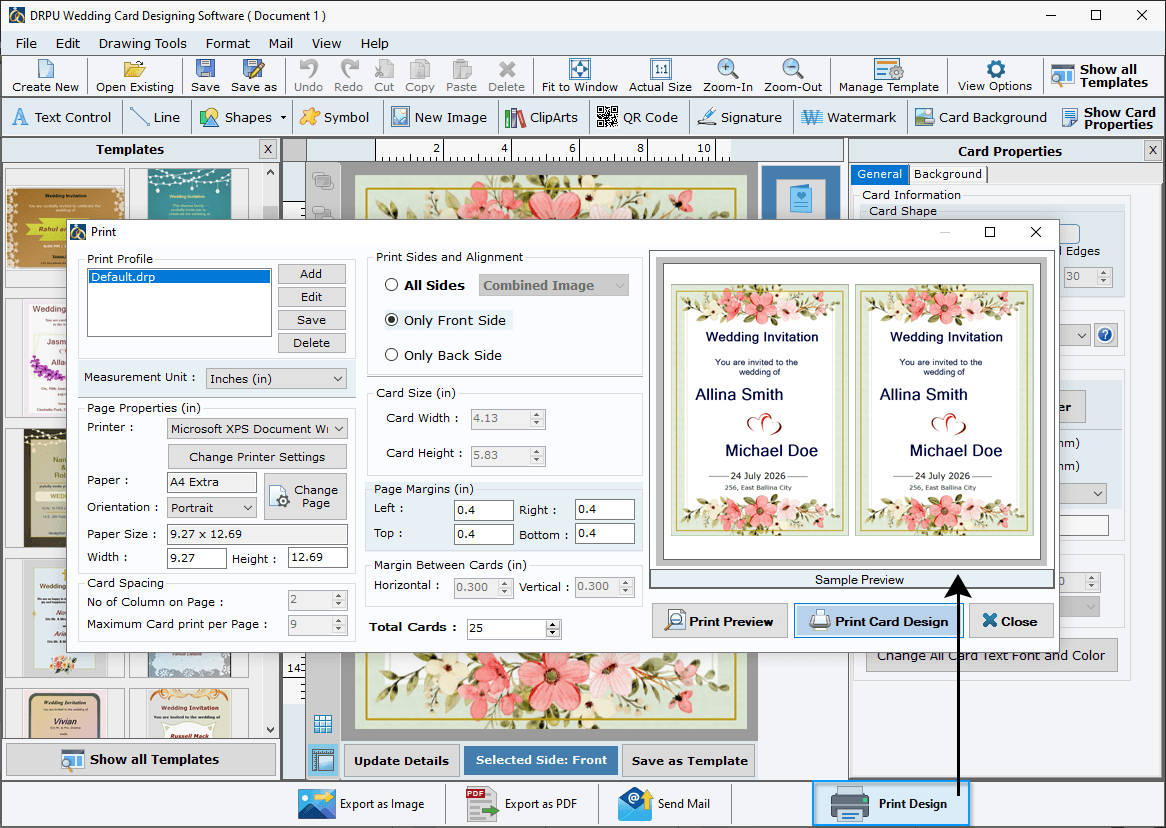This screenshot has height=828, width=1166.
Task: Click Delete print profile button
Action: (x=311, y=343)
